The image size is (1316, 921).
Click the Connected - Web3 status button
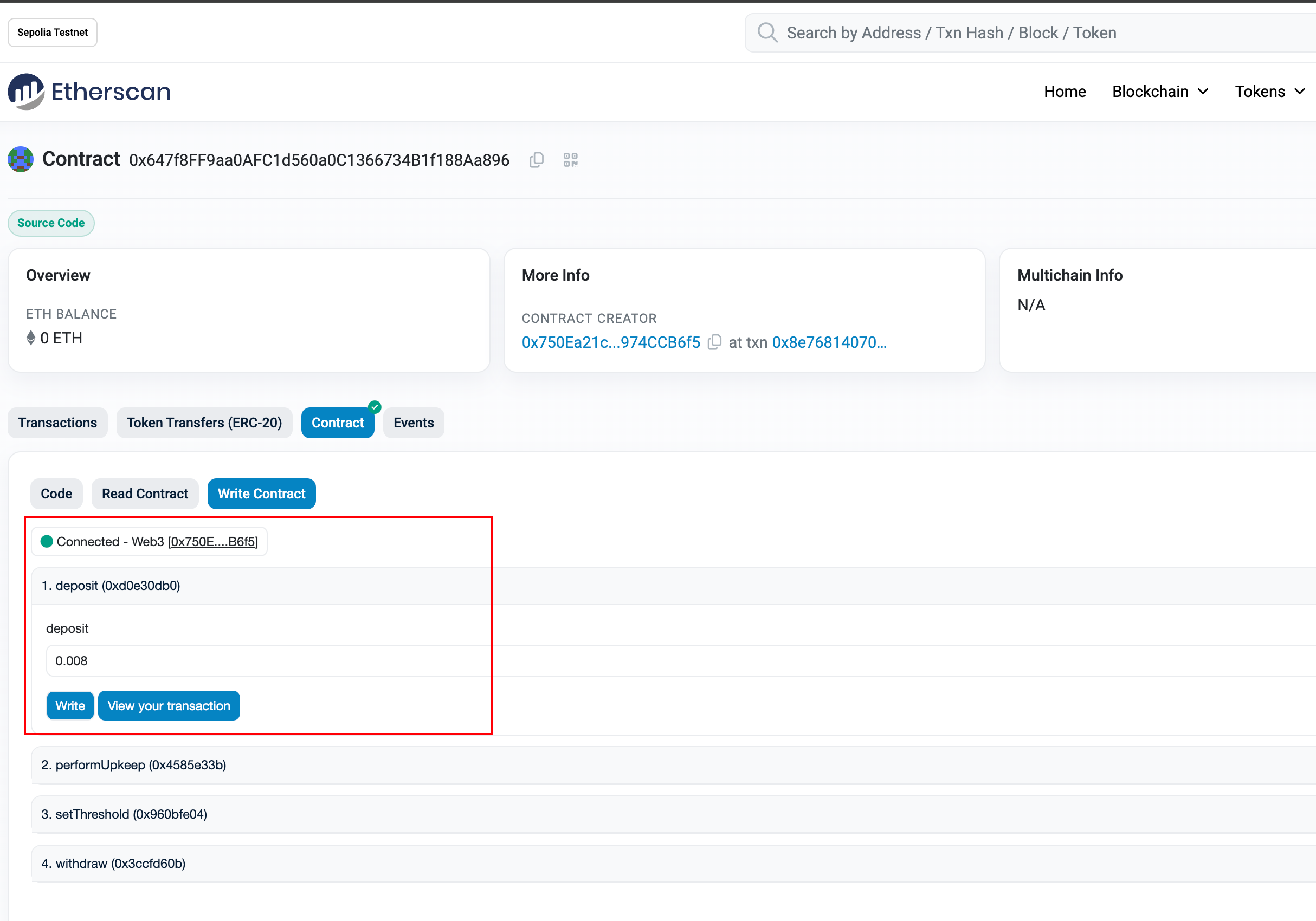(x=149, y=541)
